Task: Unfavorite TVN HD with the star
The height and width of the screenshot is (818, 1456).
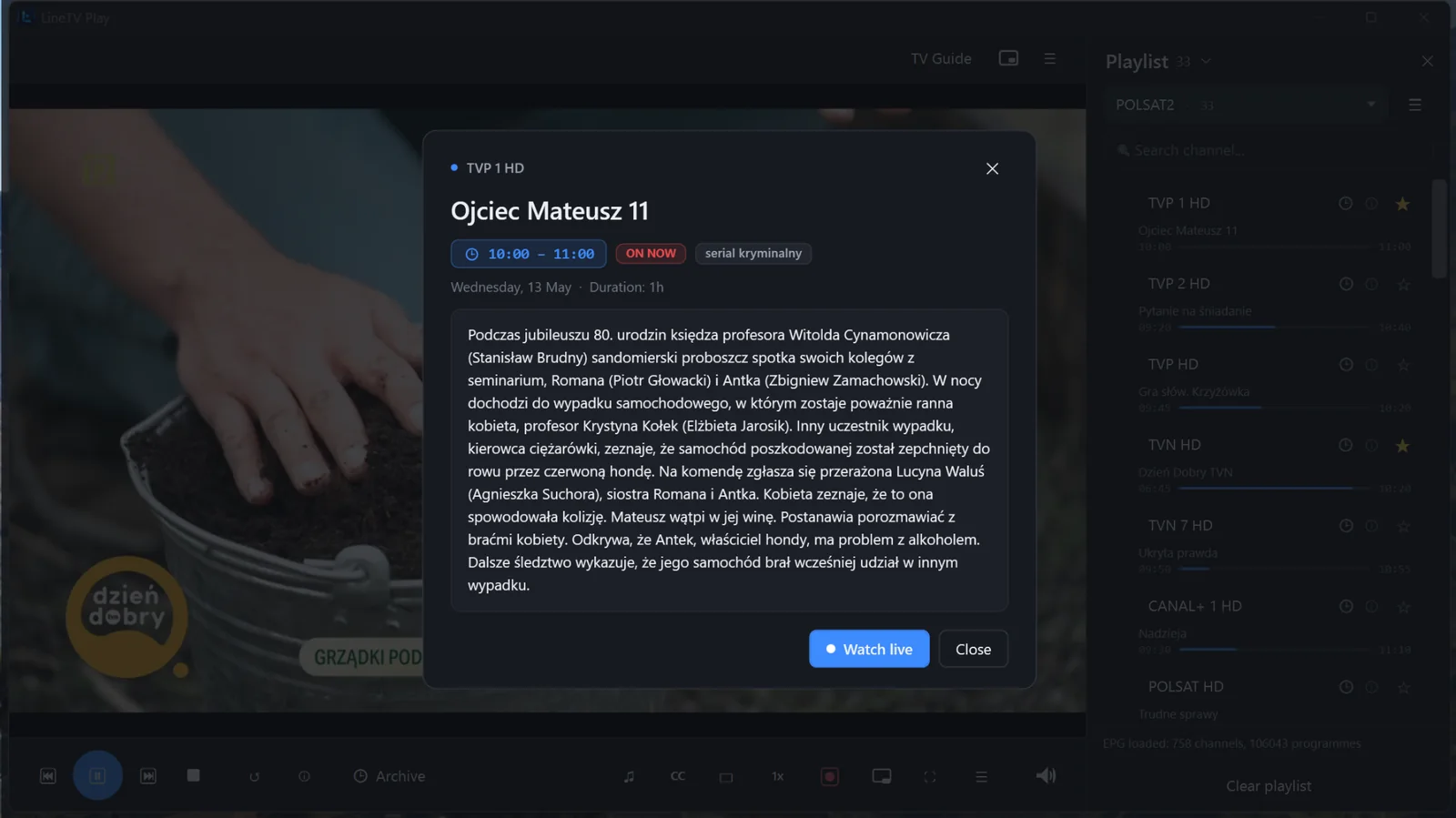Action: pos(1402,446)
